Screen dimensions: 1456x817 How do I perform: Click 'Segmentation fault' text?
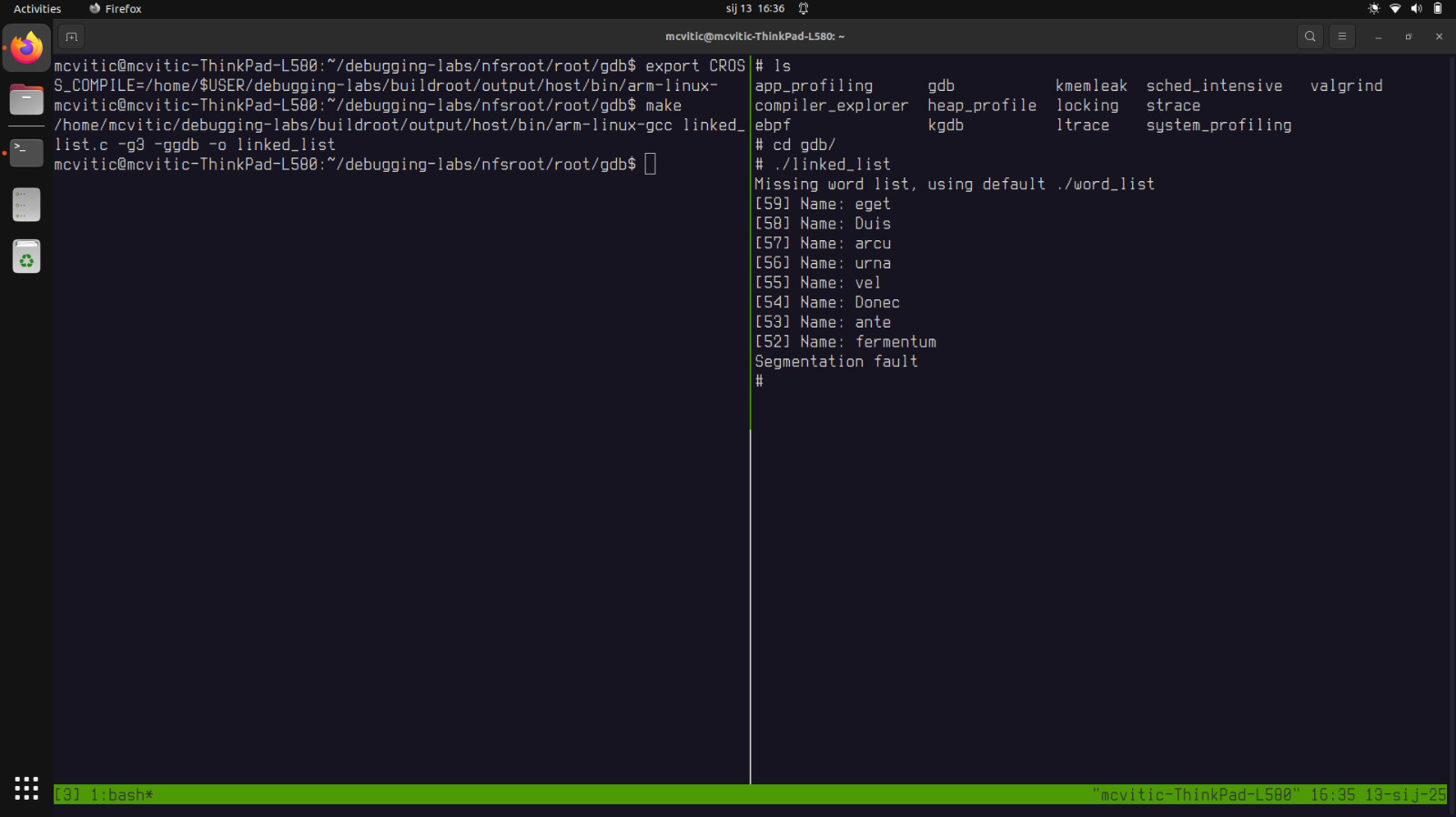pos(836,361)
